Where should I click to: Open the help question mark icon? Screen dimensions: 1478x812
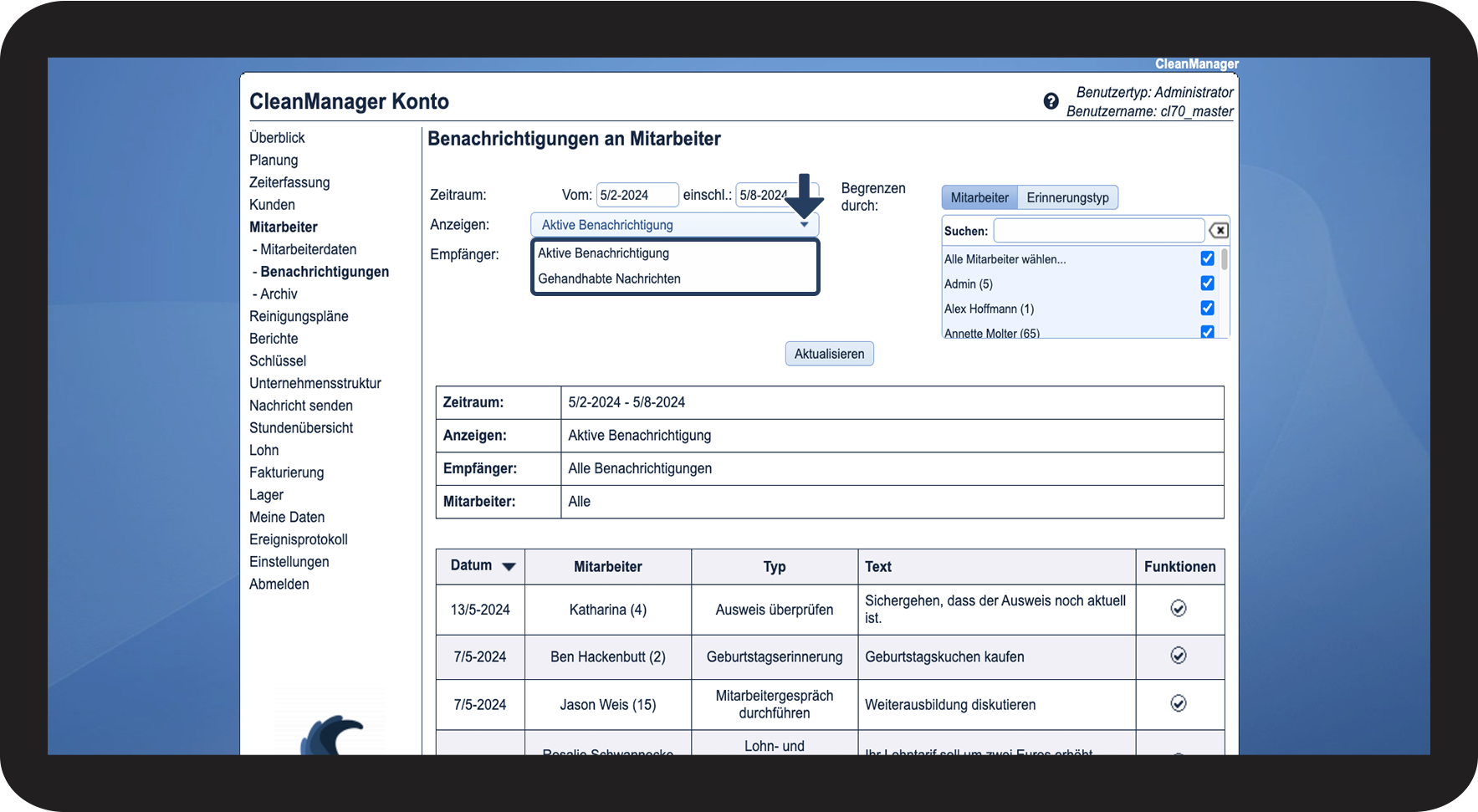pyautogui.click(x=1051, y=101)
